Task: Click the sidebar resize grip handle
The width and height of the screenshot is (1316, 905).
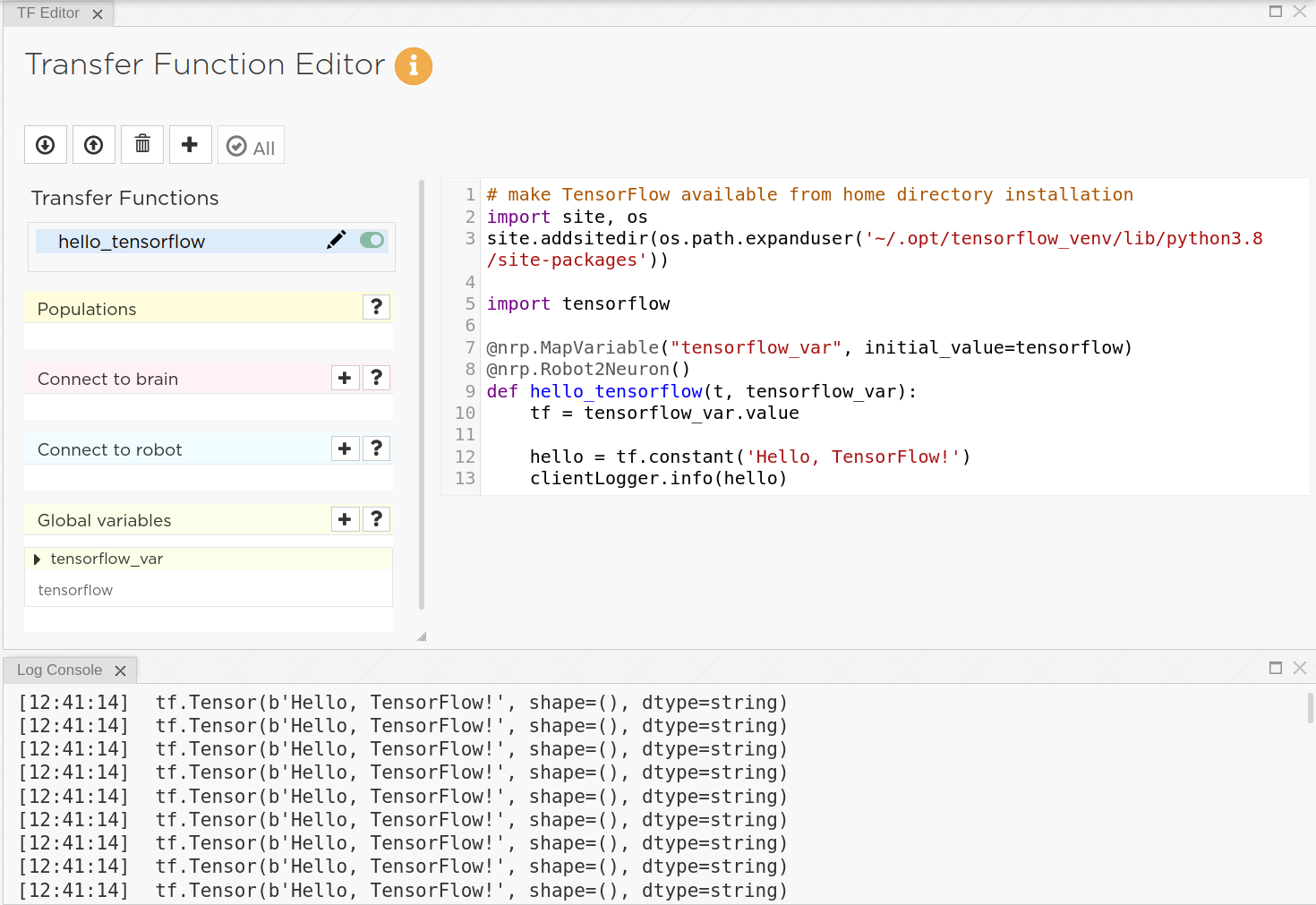Action: (x=422, y=636)
